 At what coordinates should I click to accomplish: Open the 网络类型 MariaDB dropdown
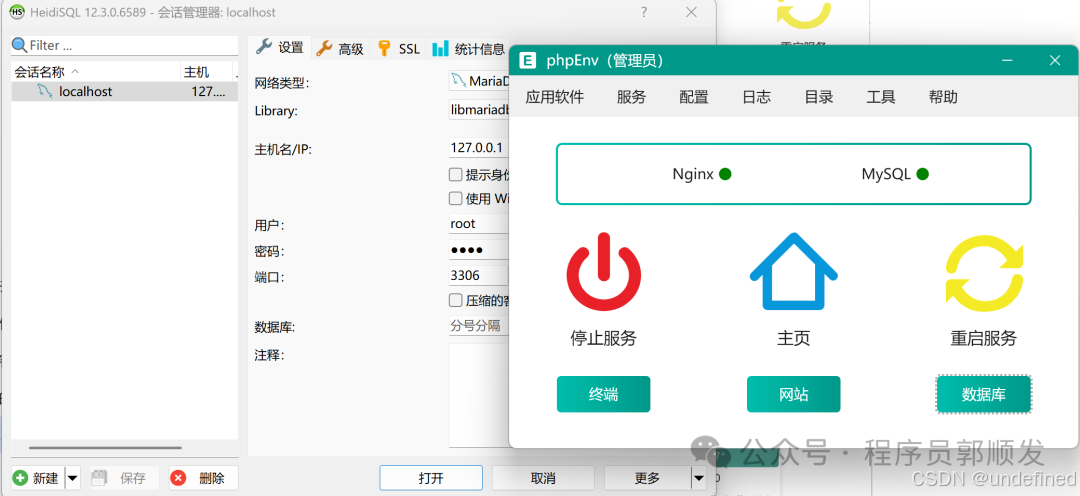click(x=479, y=81)
